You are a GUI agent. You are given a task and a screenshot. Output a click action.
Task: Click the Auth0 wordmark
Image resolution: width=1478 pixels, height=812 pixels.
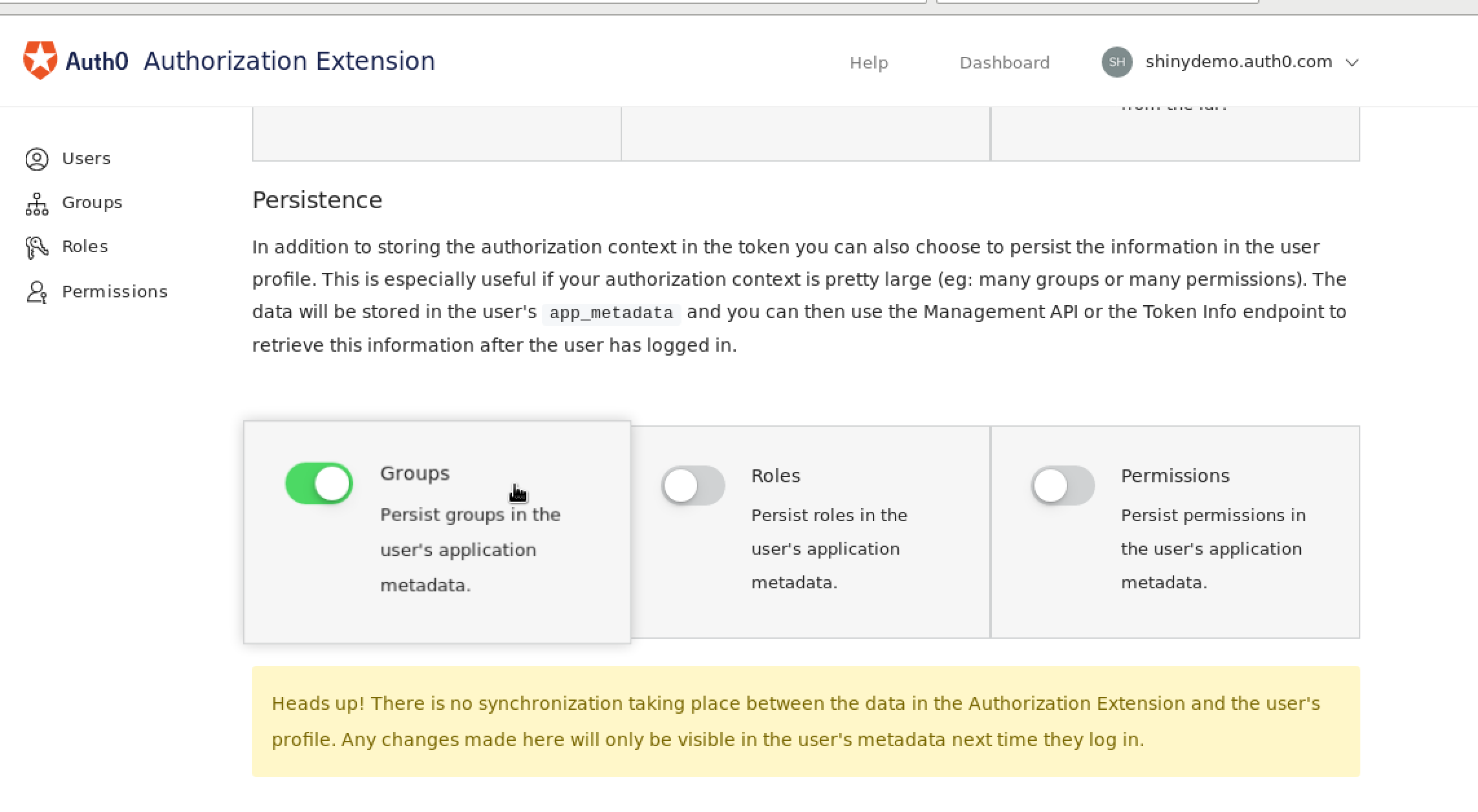coord(97,61)
